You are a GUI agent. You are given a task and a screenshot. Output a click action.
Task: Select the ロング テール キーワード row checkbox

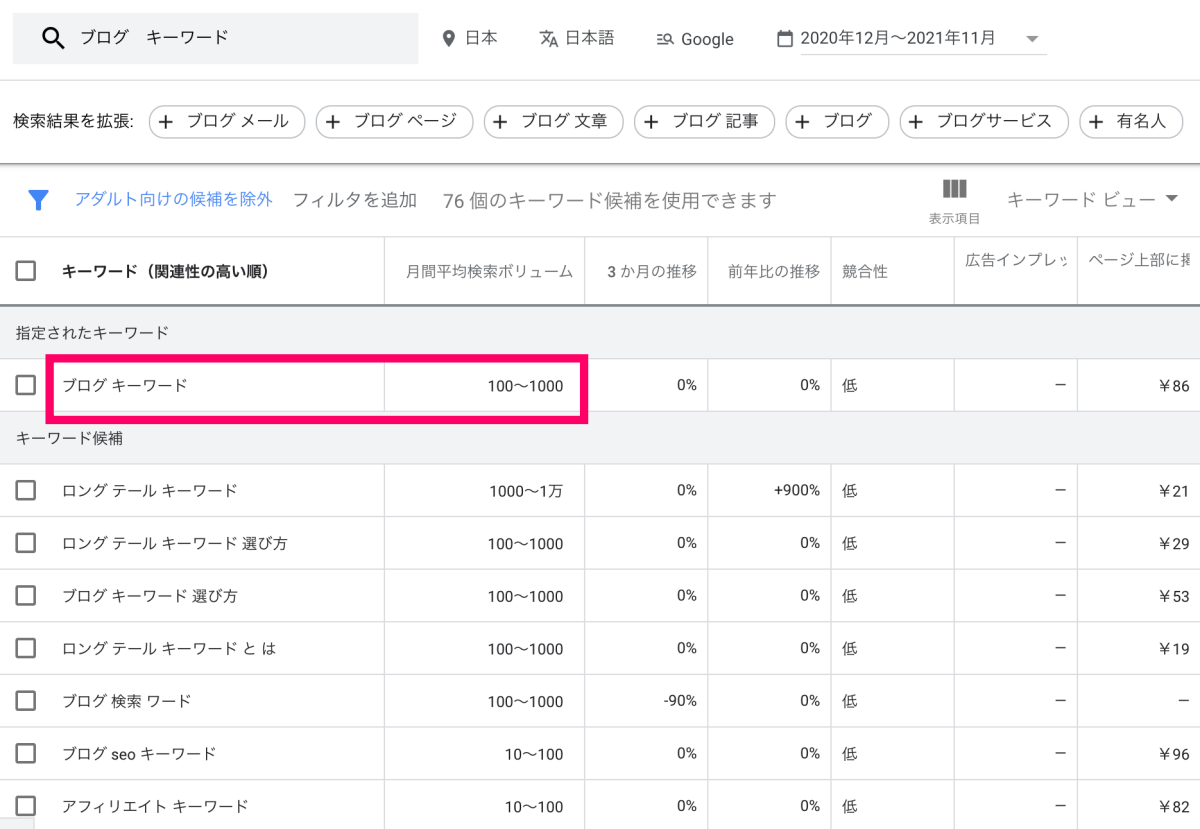tap(26, 490)
